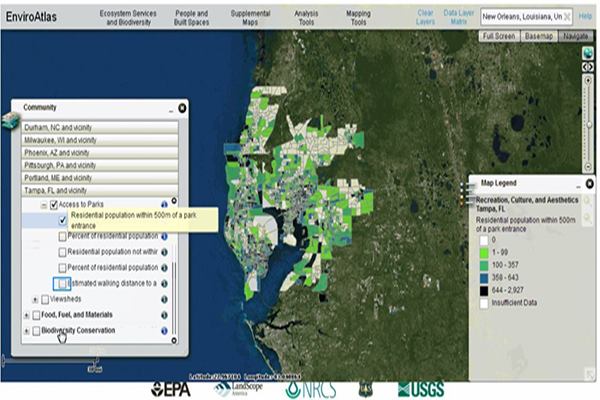Click info icon beside Viewsheds
This screenshot has width=600, height=400.
tap(163, 298)
